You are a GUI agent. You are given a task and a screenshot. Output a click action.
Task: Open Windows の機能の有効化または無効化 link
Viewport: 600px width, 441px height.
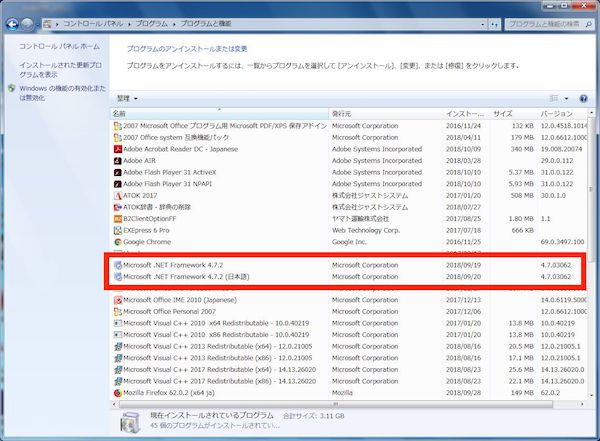pyautogui.click(x=62, y=93)
